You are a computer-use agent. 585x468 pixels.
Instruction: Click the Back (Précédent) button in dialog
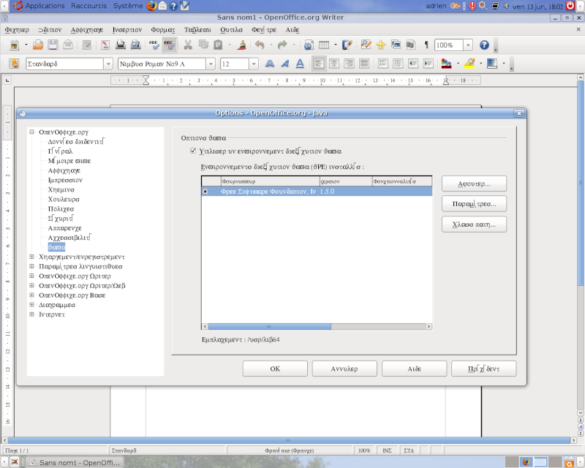(484, 369)
